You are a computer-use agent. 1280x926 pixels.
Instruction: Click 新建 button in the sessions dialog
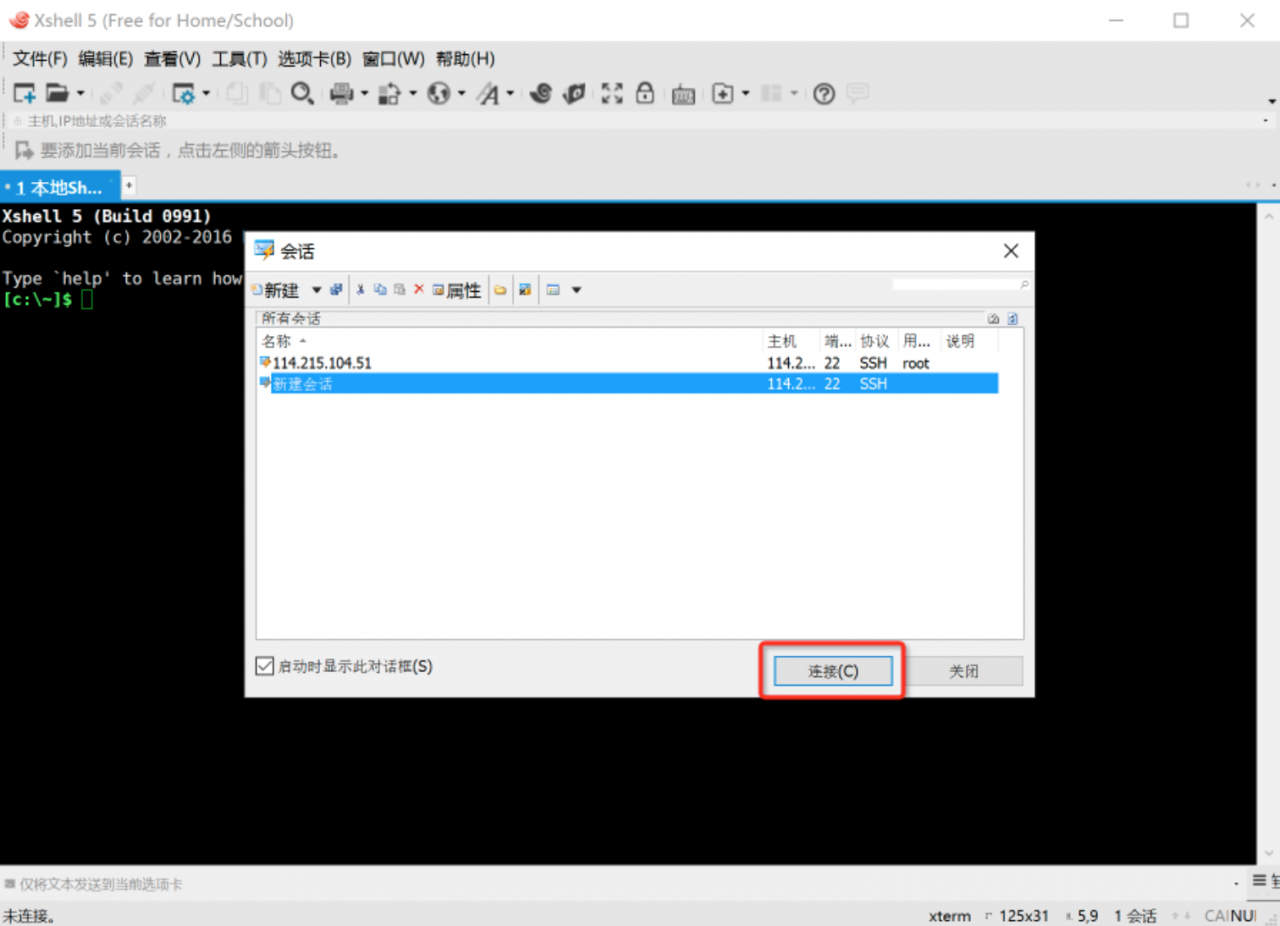point(276,290)
